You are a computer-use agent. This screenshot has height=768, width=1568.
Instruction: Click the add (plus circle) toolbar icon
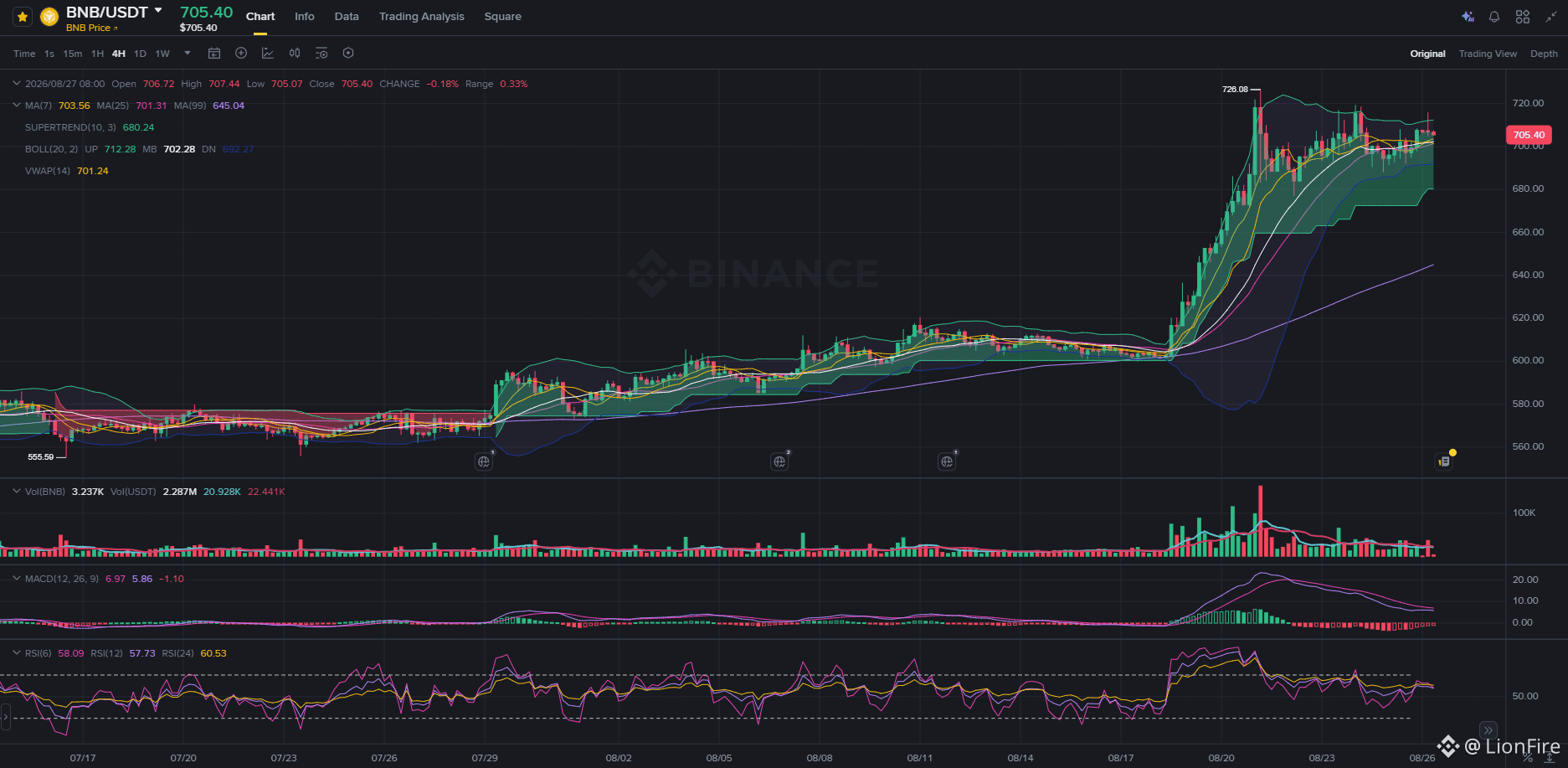[241, 54]
